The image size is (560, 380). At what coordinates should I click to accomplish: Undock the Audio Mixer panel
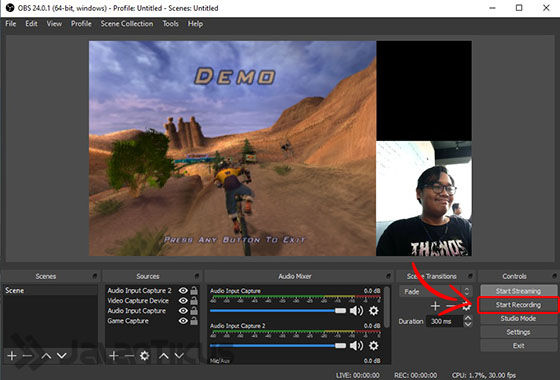click(388, 276)
